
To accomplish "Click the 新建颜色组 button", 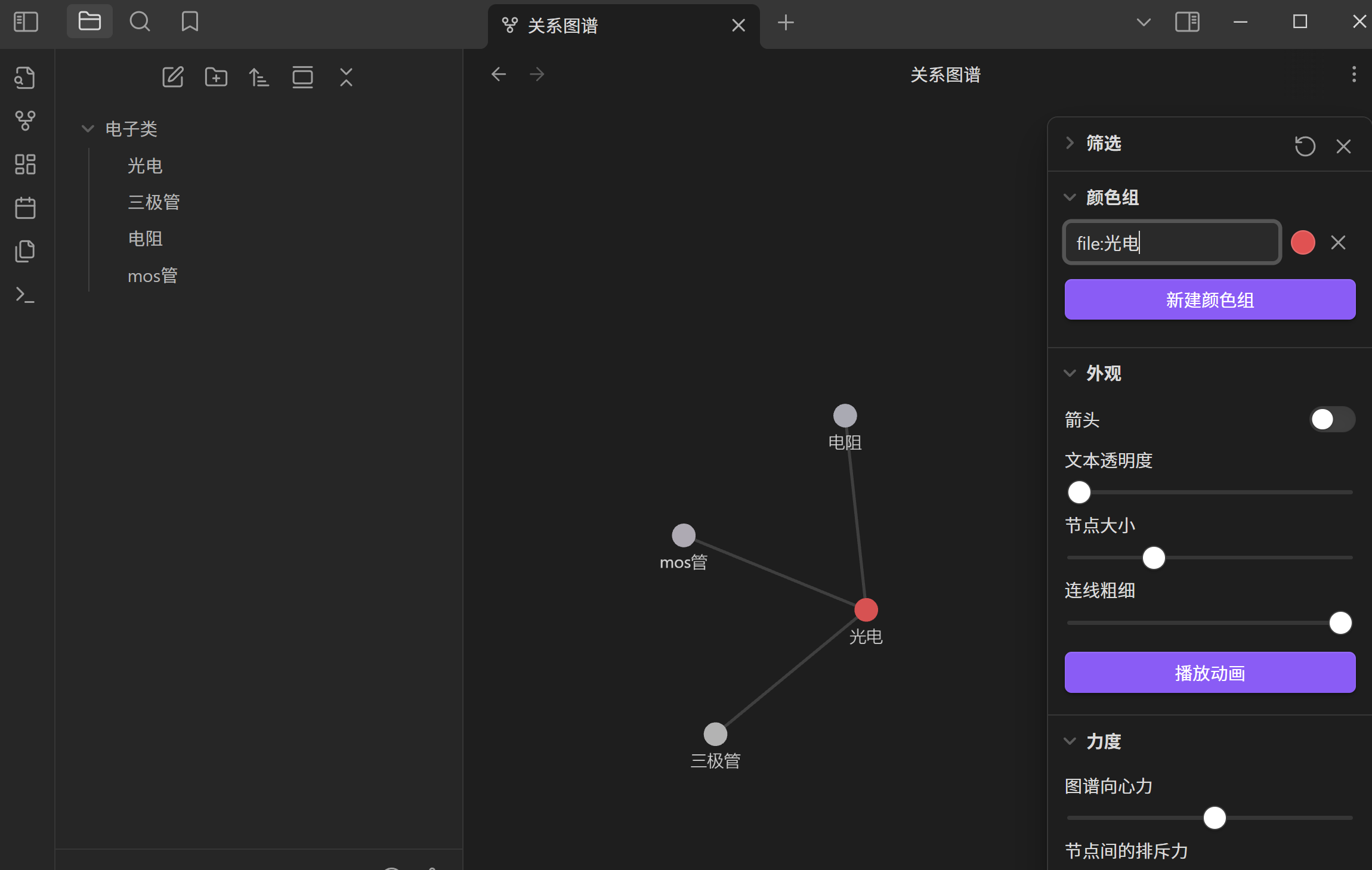I will 1210,299.
